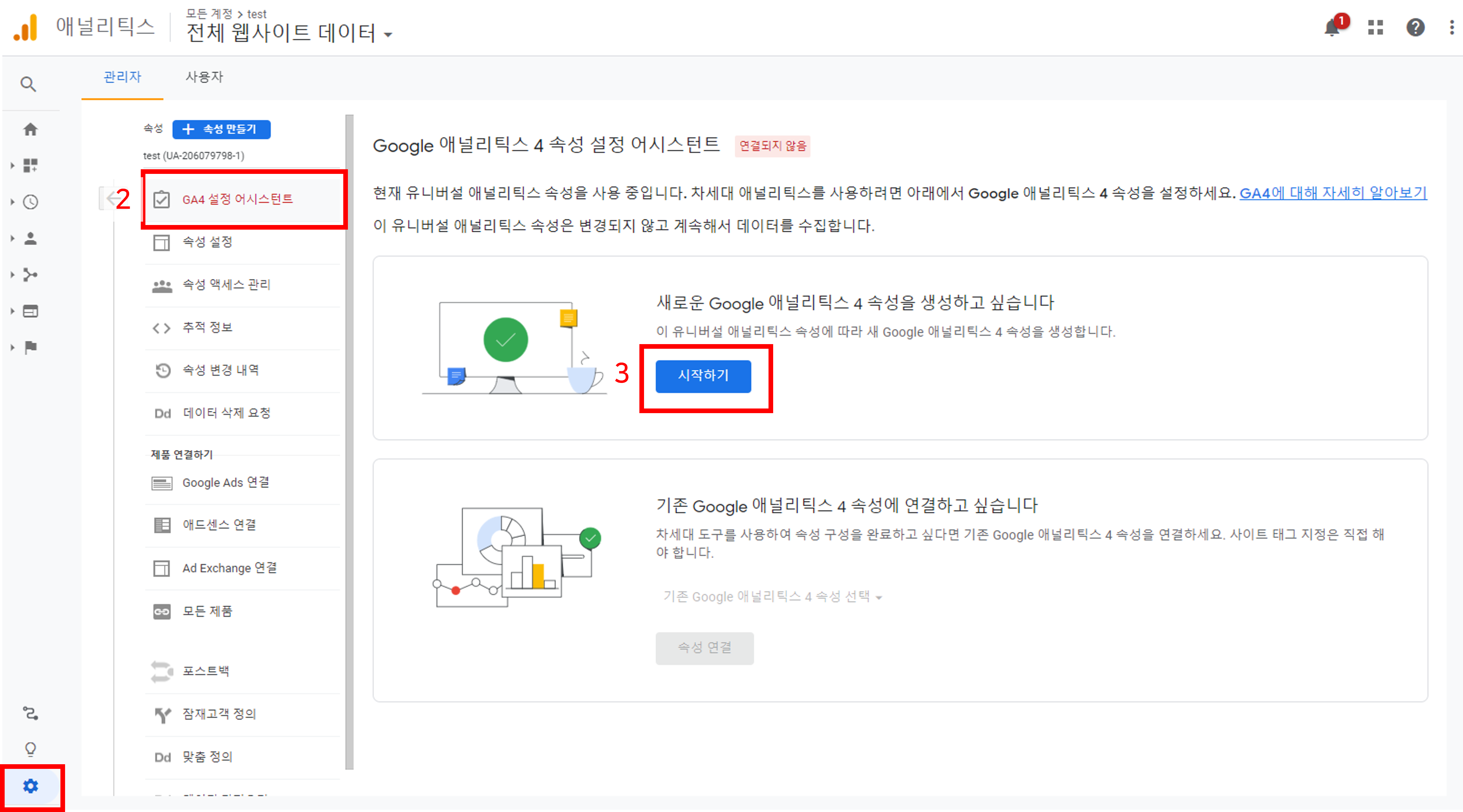Open the Google apps grid icon
1463x812 pixels.
(1375, 28)
